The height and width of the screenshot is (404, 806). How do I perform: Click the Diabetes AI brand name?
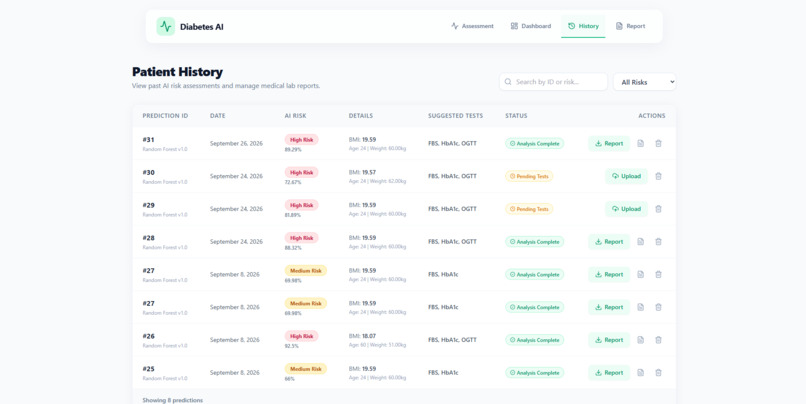(x=202, y=27)
